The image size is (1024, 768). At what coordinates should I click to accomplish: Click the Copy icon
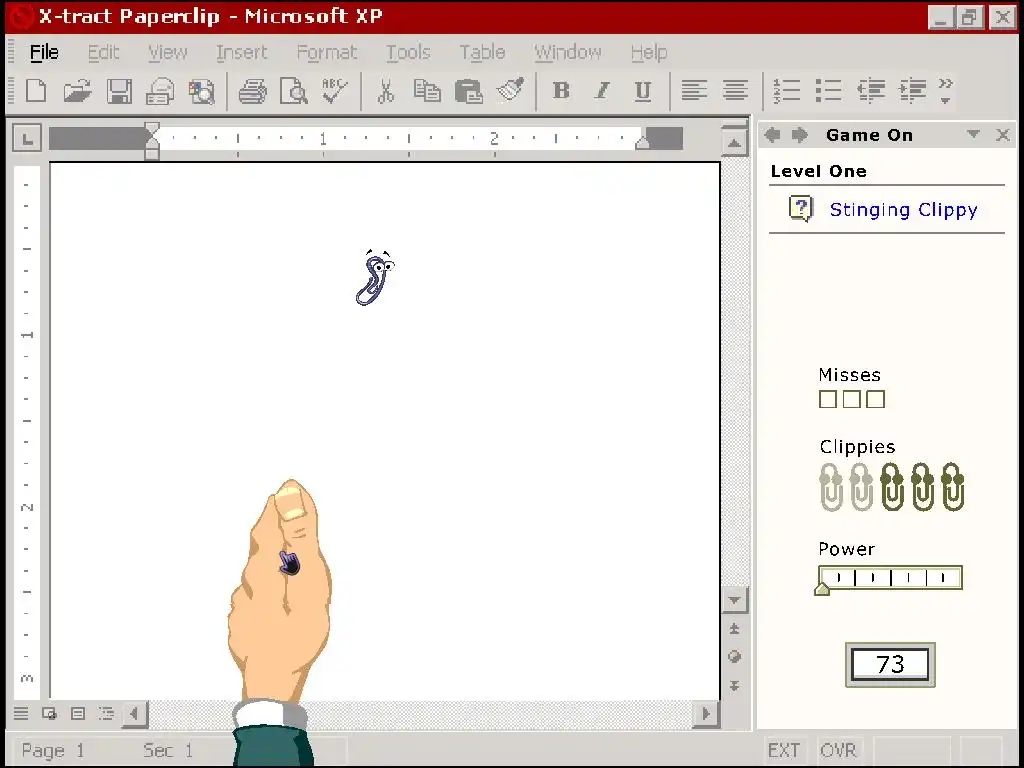[427, 91]
